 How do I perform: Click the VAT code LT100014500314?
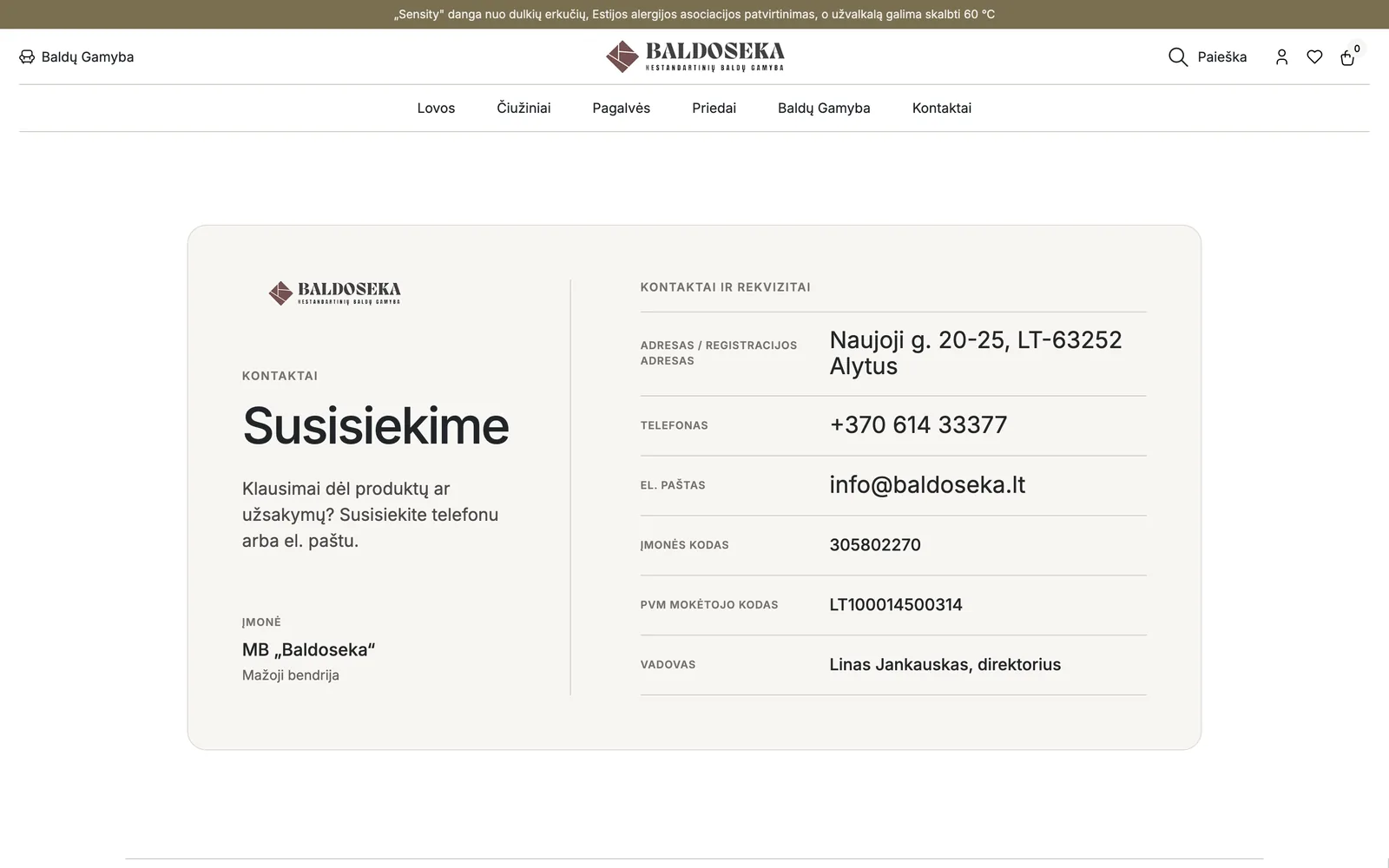tap(895, 605)
